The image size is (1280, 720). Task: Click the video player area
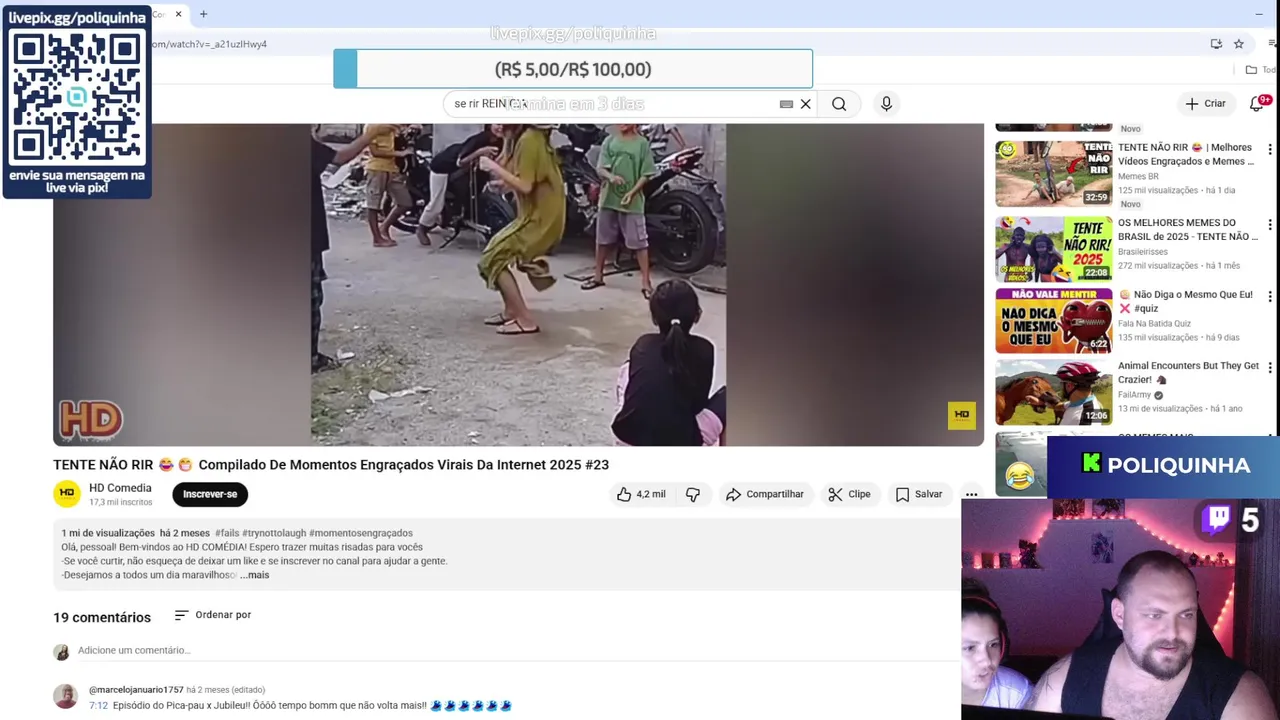[518, 284]
